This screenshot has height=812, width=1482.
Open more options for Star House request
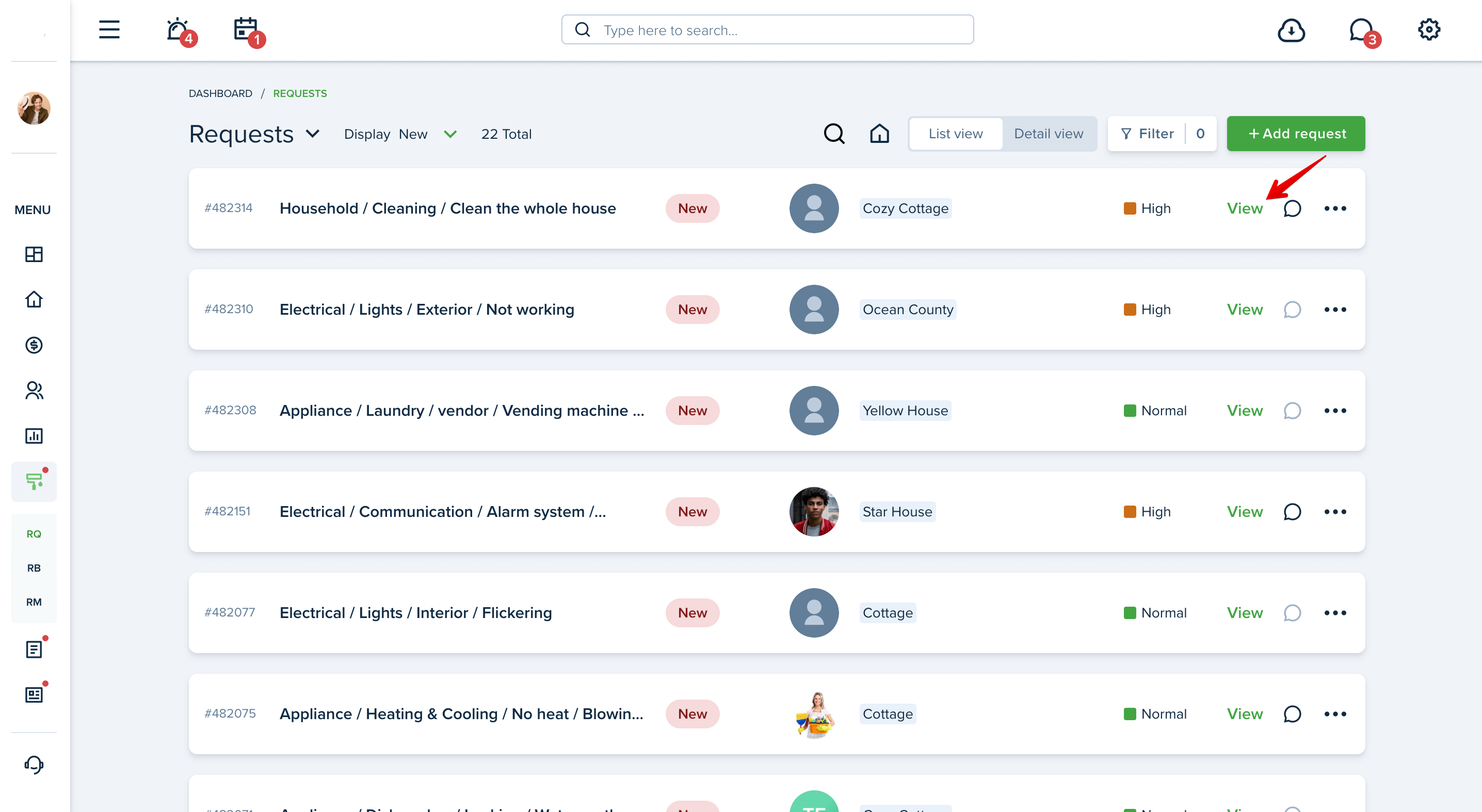coord(1335,512)
